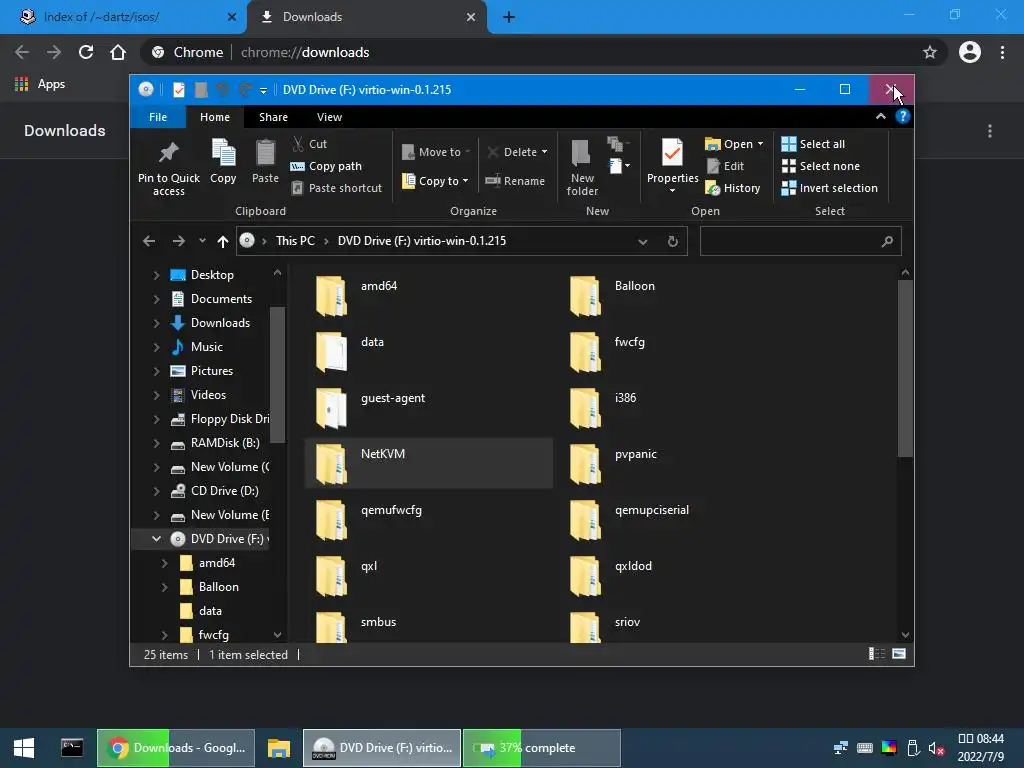Close the Downloads Chrome tab
This screenshot has width=1024, height=768.
471,17
